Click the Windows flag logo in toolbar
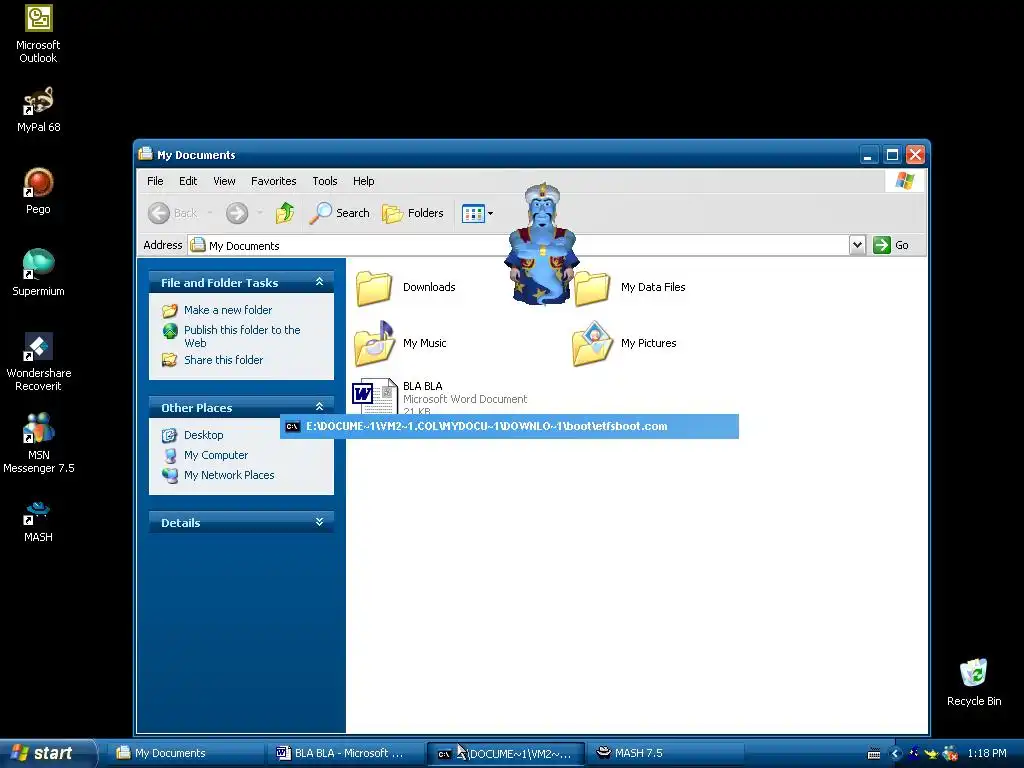 pos(905,181)
